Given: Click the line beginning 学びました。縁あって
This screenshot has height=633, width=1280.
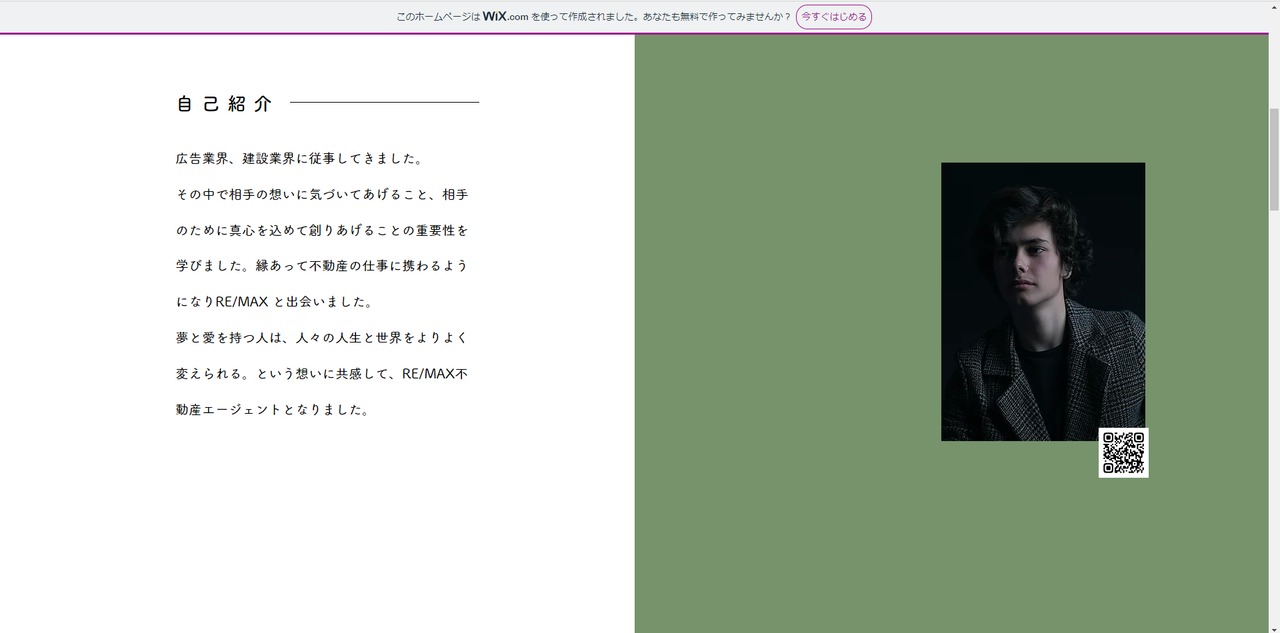Looking at the screenshot, I should point(322,267).
